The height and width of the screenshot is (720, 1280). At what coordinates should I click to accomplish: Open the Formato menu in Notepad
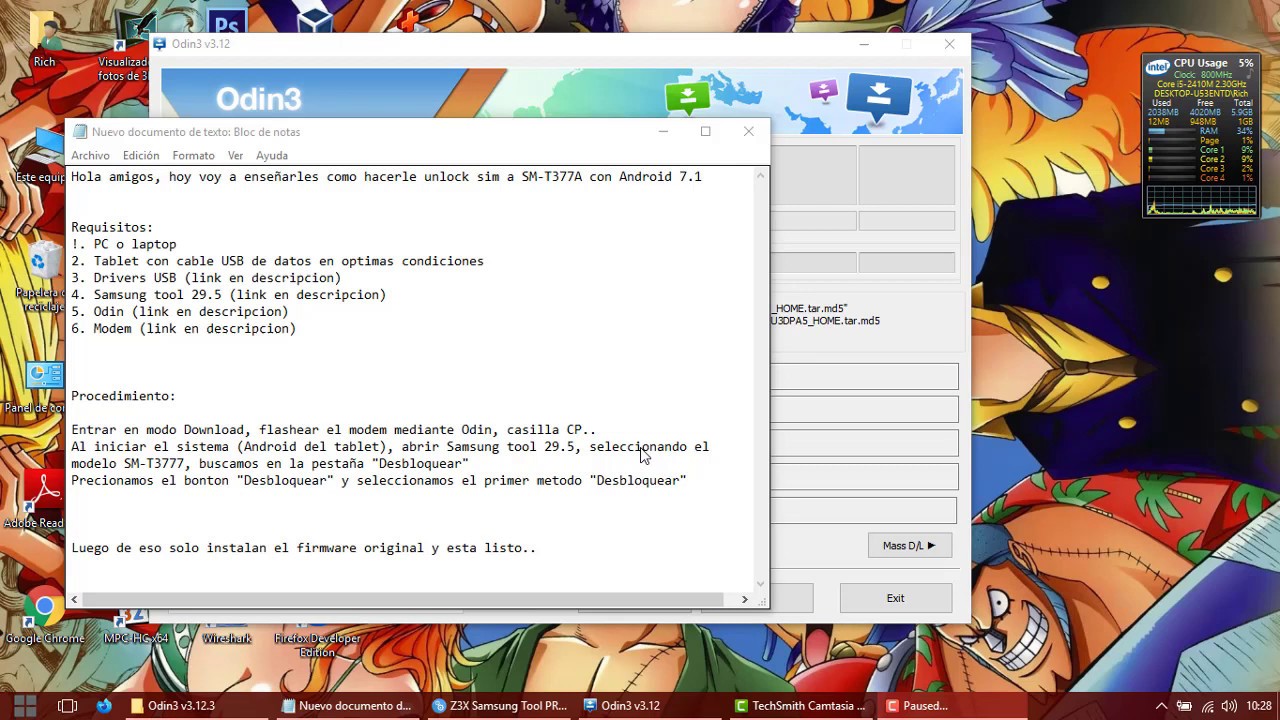(x=193, y=156)
